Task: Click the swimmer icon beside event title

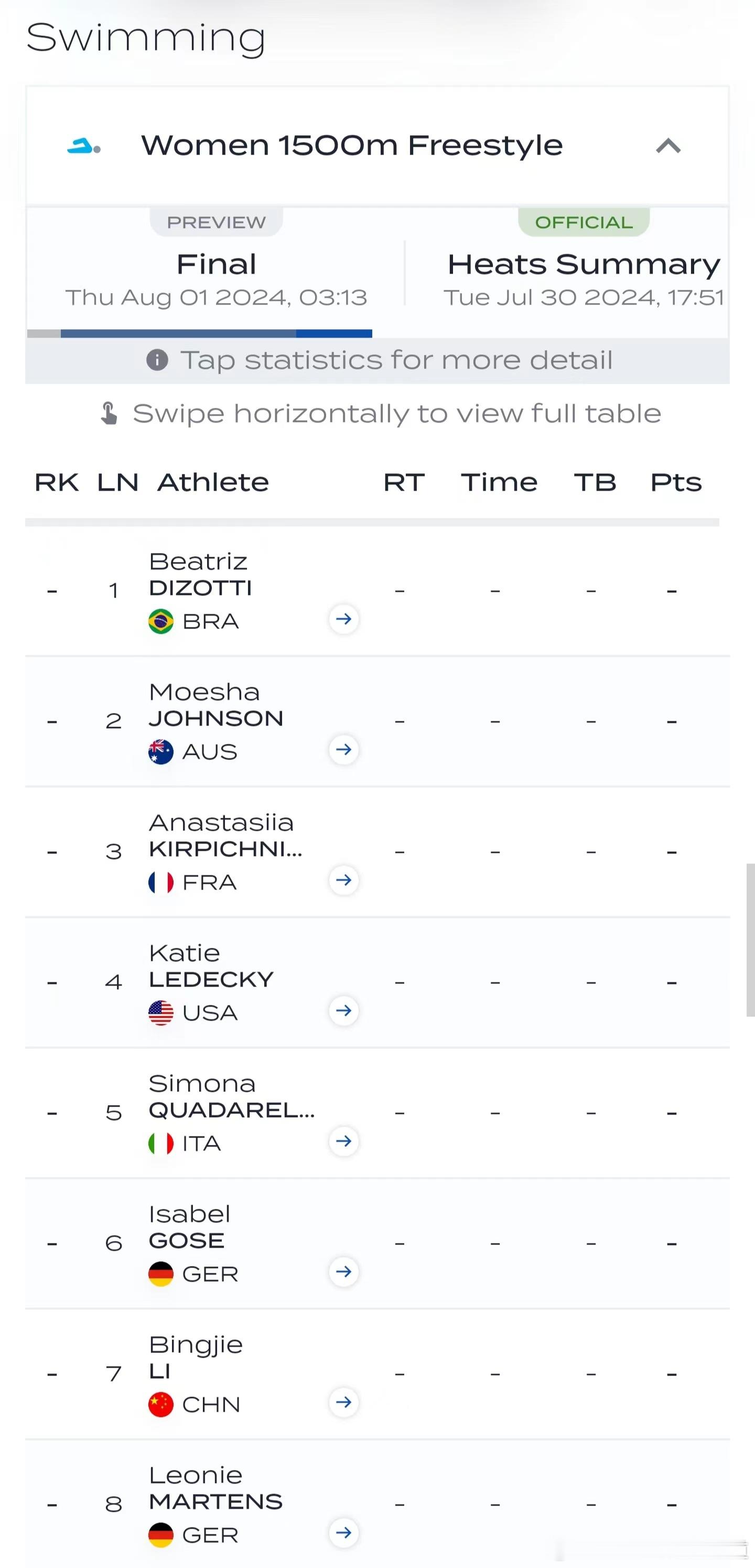Action: pyautogui.click(x=83, y=146)
